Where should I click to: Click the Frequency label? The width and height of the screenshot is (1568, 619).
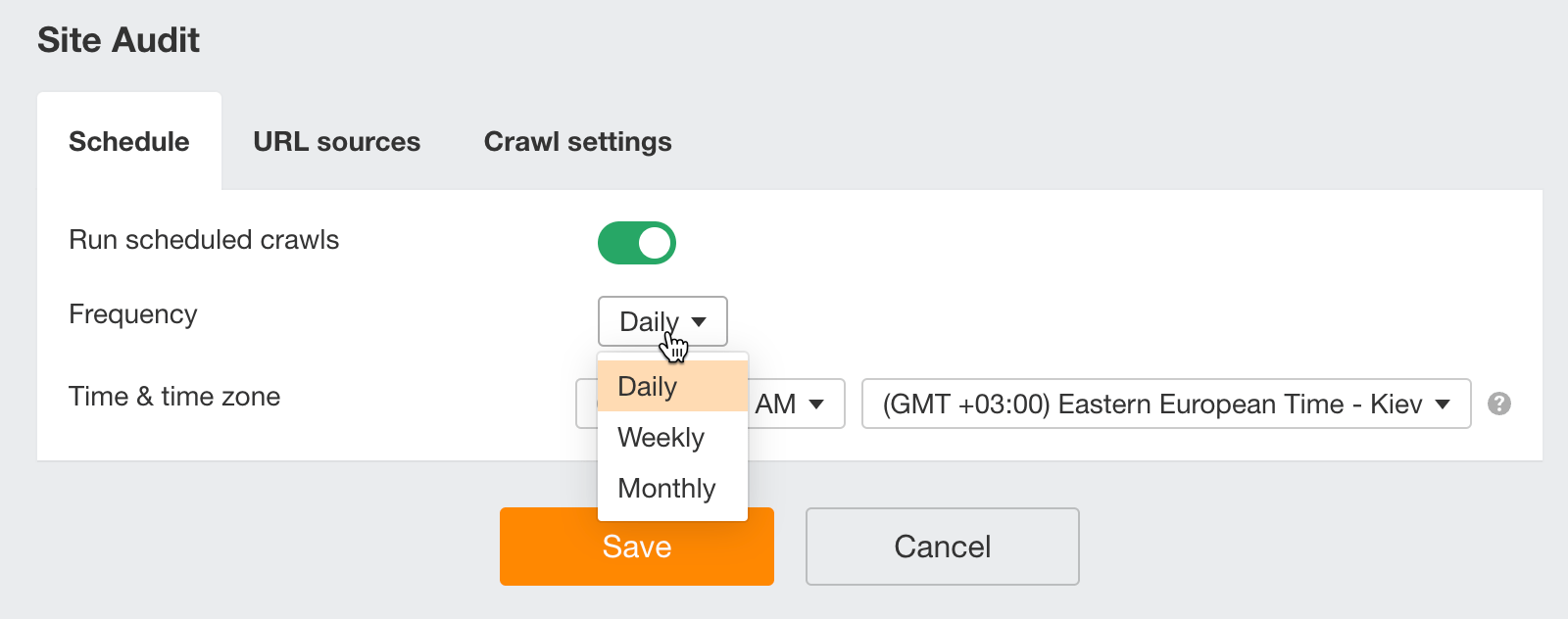coord(132,314)
